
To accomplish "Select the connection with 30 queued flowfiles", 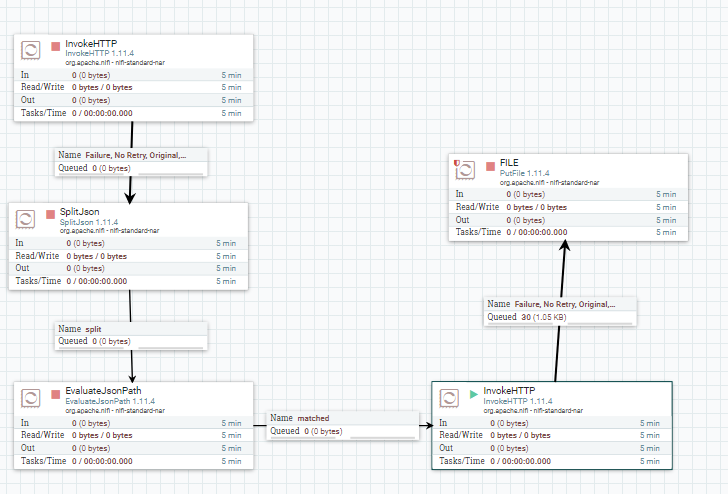I will click(x=560, y=312).
